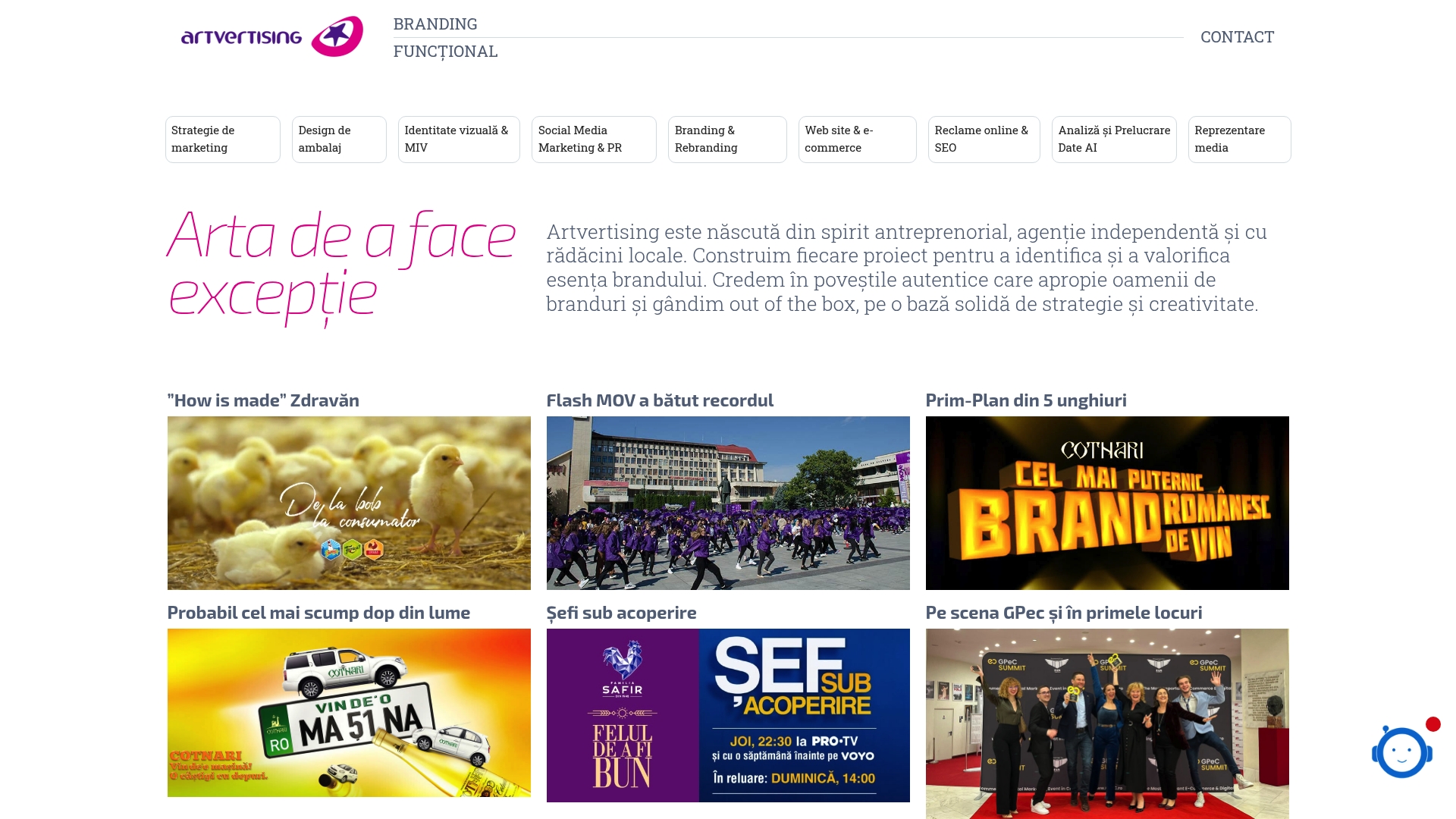The height and width of the screenshot is (819, 1456).
Task: Open the BRANDING FUNCȚIONAL menu item
Action: [445, 37]
